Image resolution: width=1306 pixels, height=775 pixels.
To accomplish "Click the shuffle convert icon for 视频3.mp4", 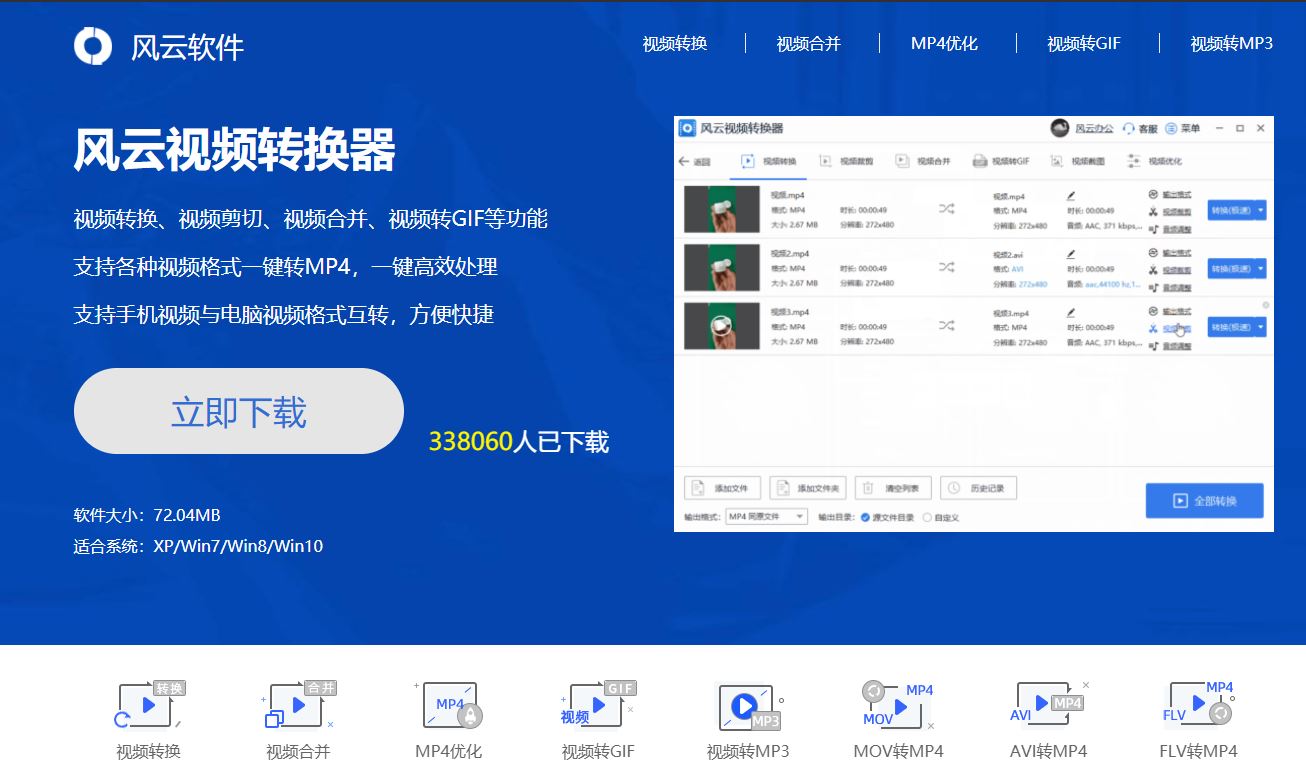I will point(946,325).
